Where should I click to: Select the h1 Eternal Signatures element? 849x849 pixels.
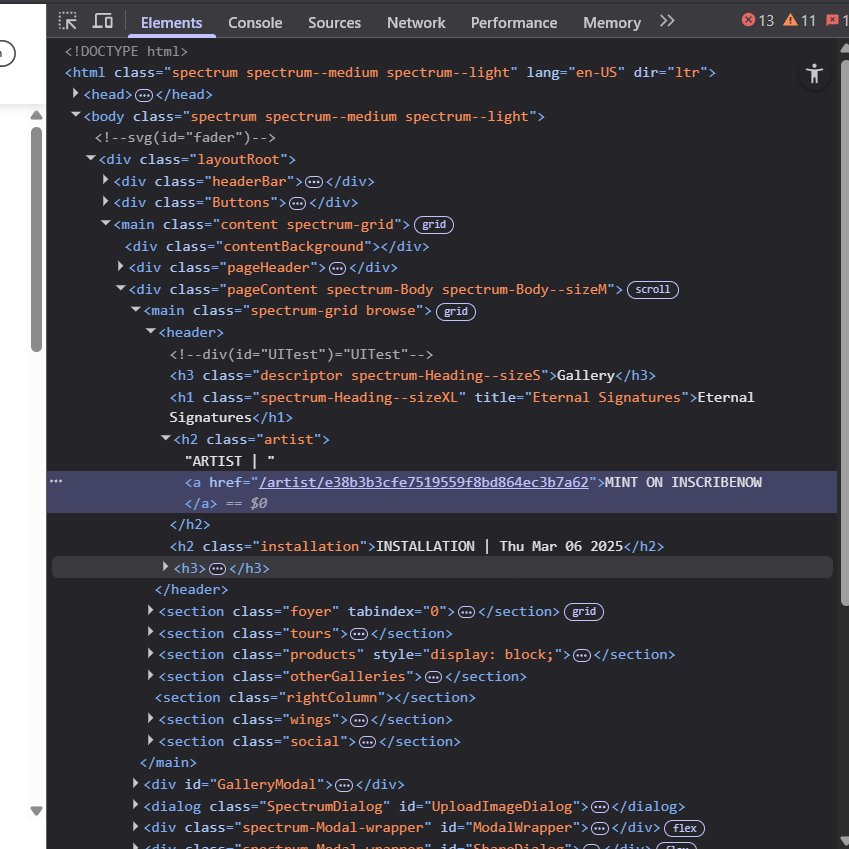click(461, 407)
